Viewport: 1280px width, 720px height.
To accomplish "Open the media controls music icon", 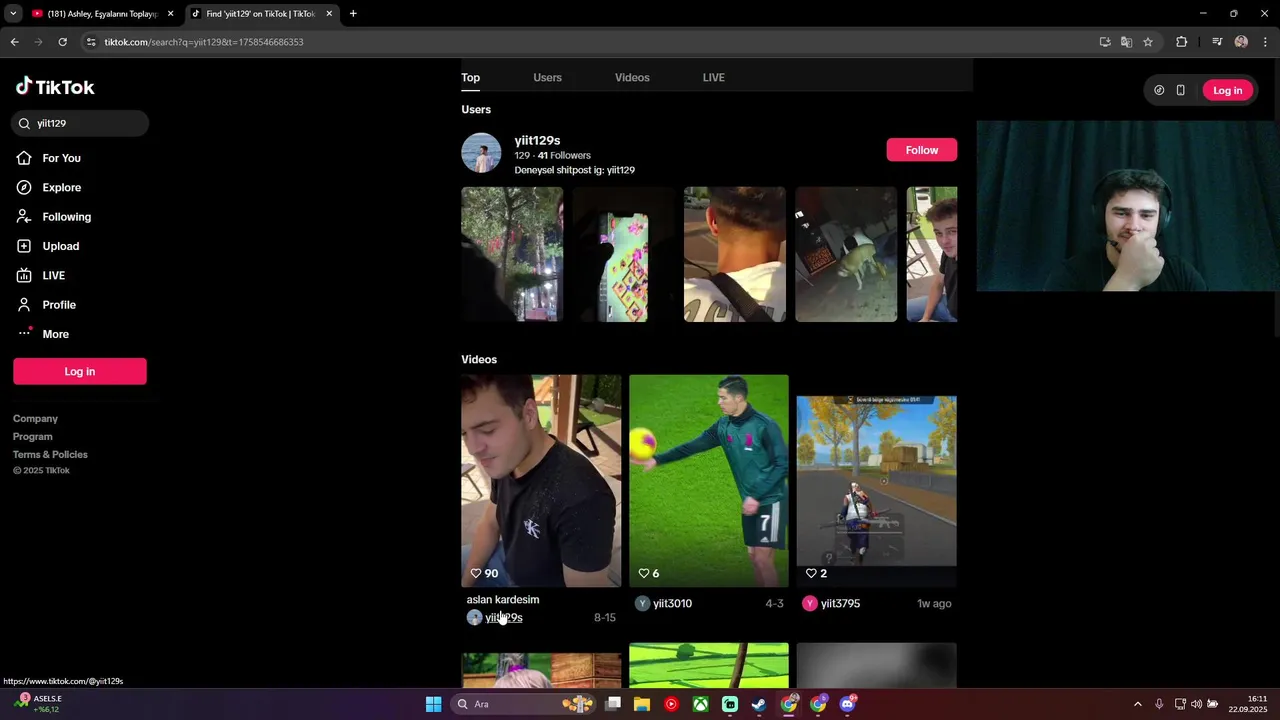I will tap(1217, 42).
